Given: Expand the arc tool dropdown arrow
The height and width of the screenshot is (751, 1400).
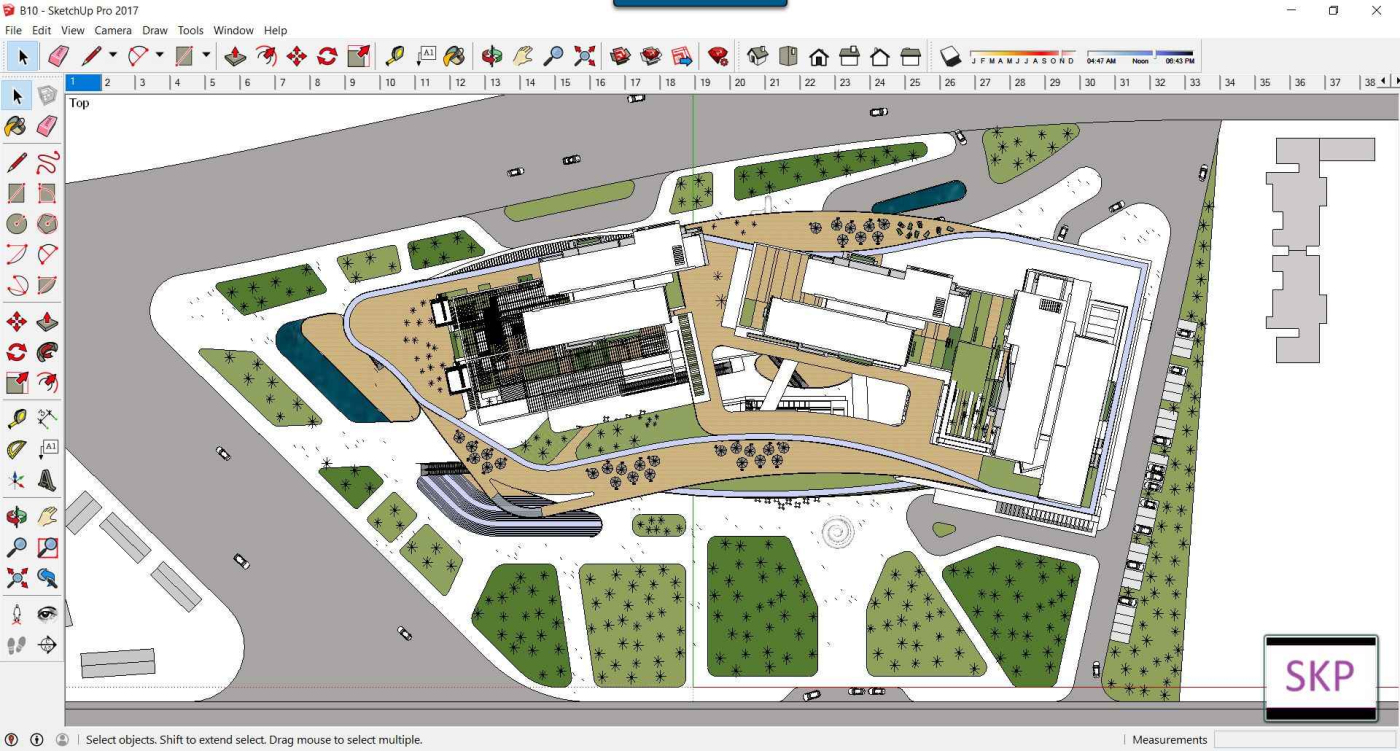Looking at the screenshot, I should [x=159, y=56].
